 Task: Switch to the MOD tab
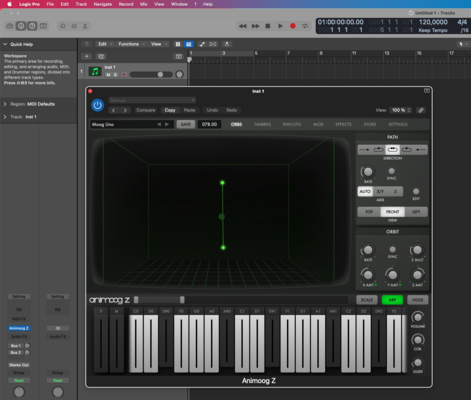tap(318, 124)
